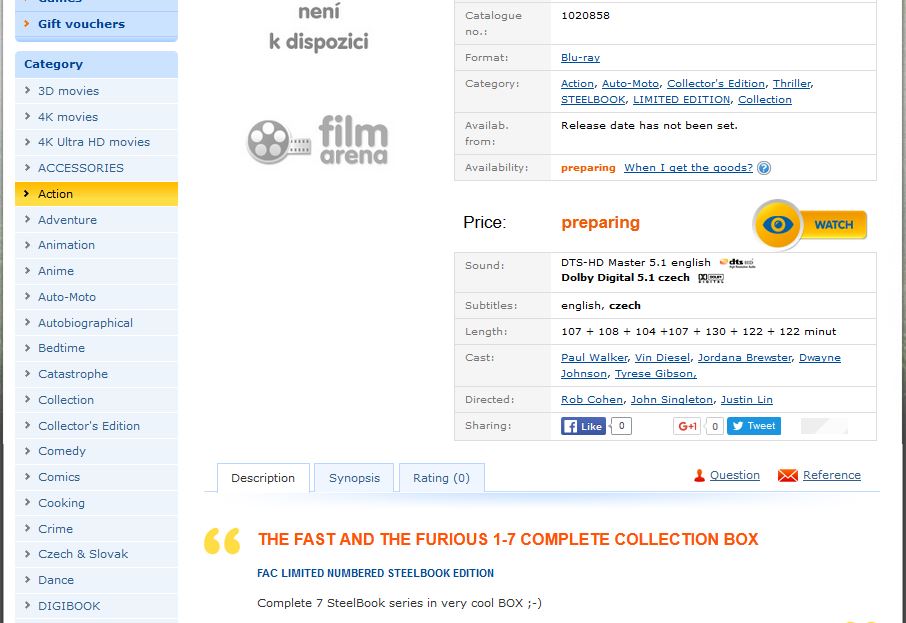Open the Collection sidebar category
906x623 pixels.
point(96,400)
